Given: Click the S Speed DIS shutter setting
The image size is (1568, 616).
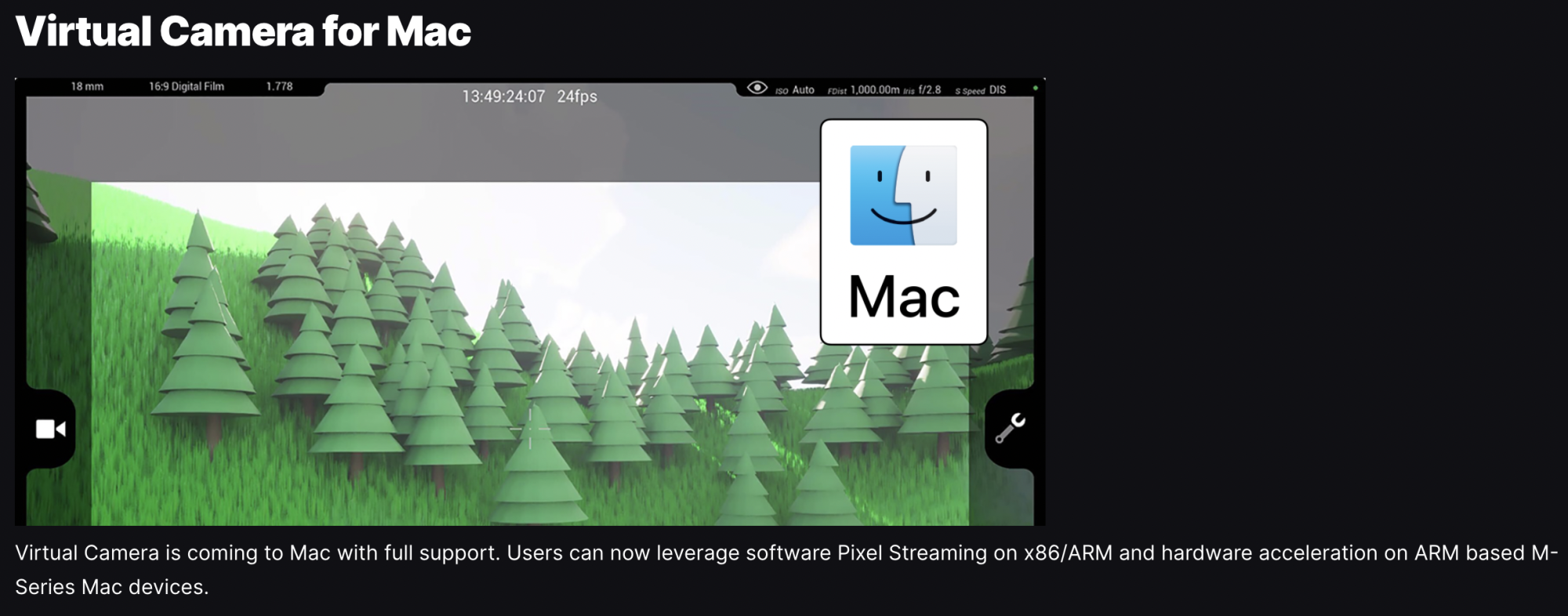Looking at the screenshot, I should coord(980,90).
